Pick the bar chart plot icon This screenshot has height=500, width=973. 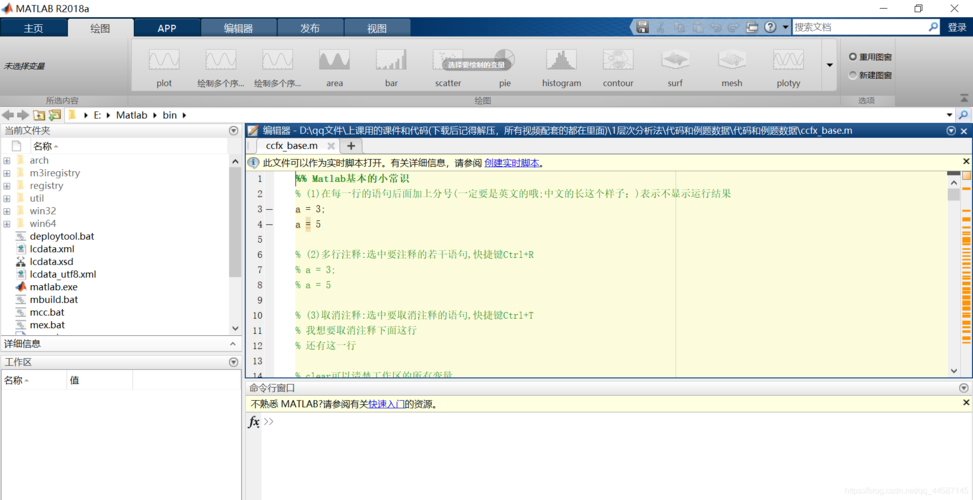[391, 61]
